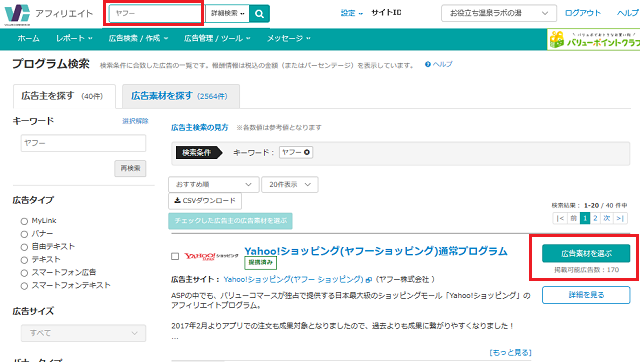Select the バナー ad type
The width and height of the screenshot is (640, 362).
pyautogui.click(x=24, y=234)
